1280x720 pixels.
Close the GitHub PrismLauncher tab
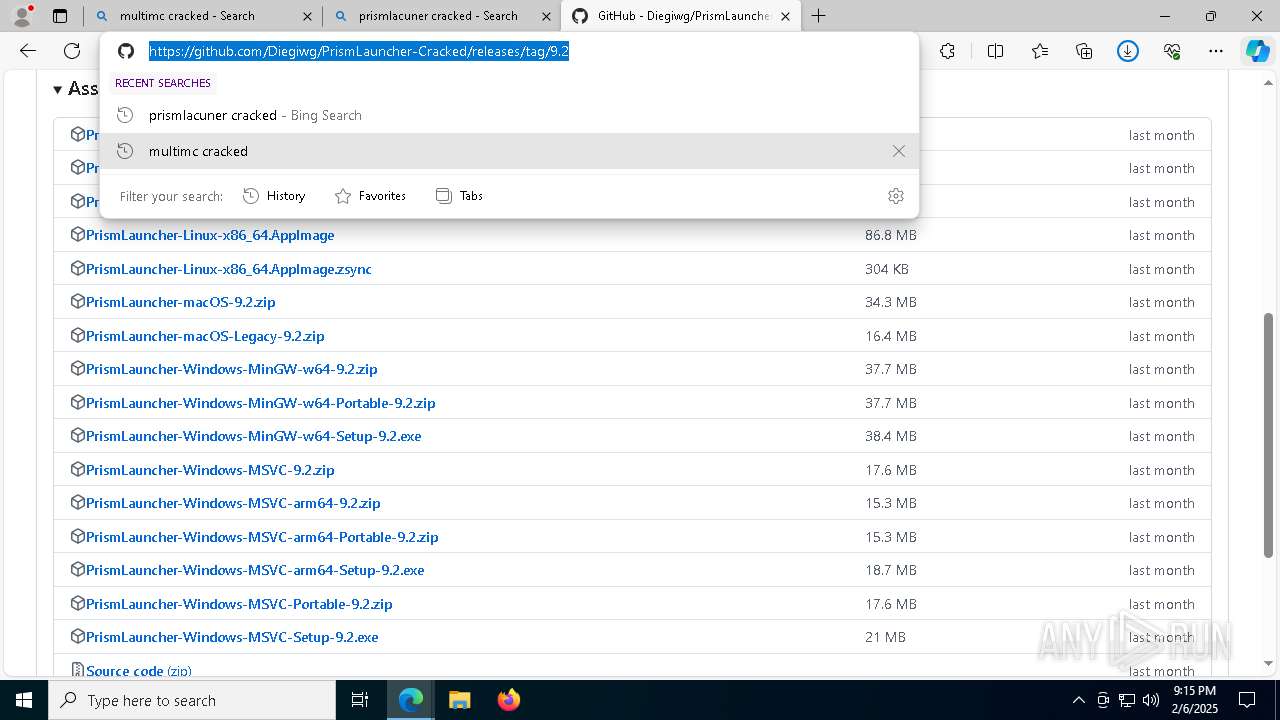[785, 16]
